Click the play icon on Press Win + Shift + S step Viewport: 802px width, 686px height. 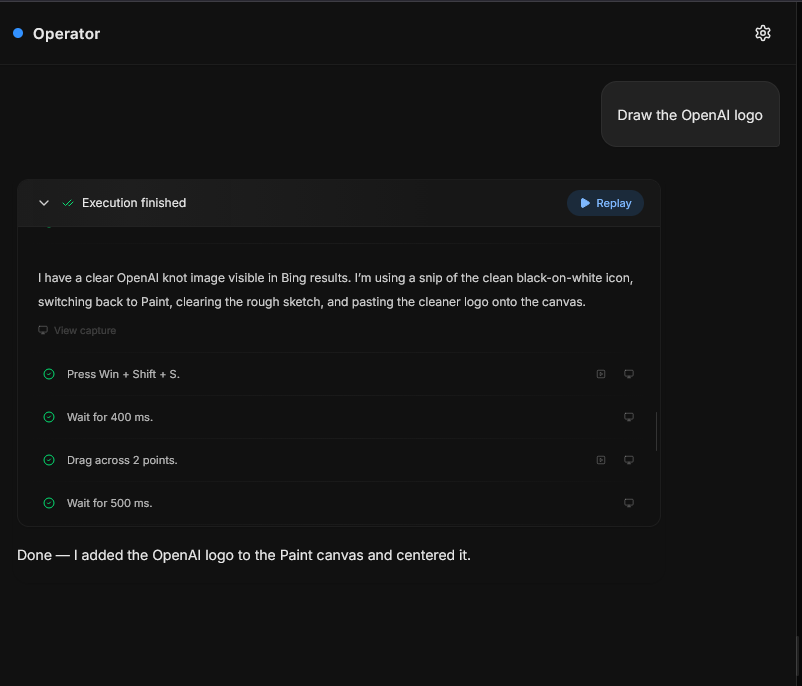[x=601, y=374]
